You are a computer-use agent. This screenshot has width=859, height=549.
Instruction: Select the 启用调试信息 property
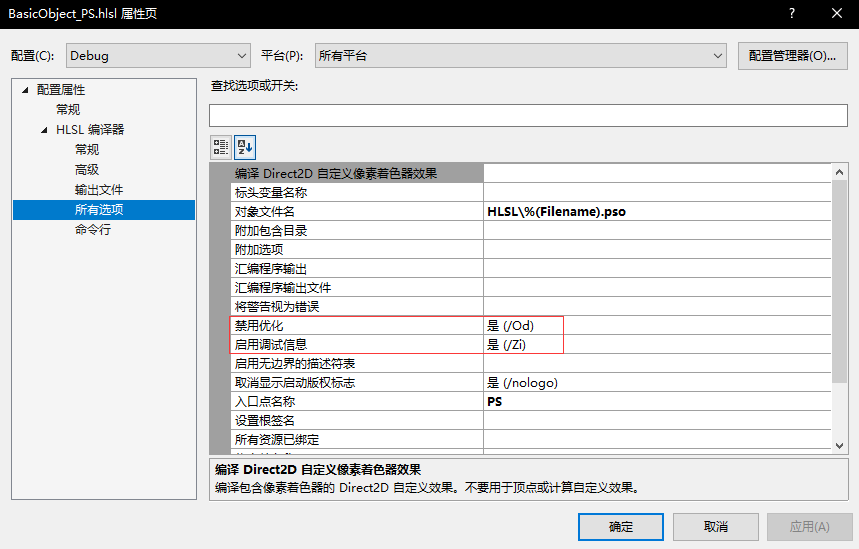357,345
